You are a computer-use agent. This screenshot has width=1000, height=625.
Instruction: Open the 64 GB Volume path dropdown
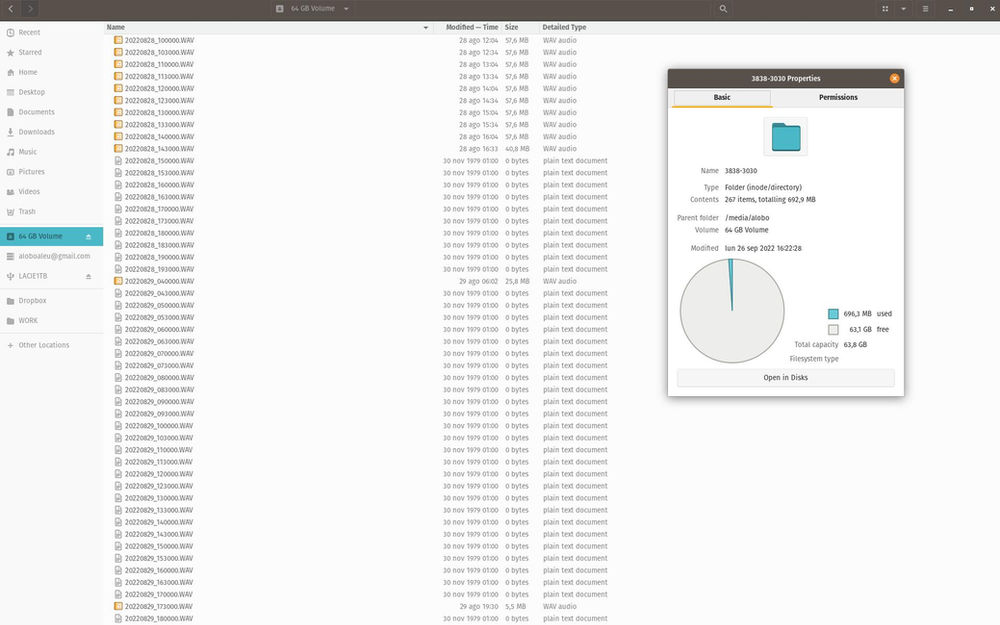(x=345, y=8)
